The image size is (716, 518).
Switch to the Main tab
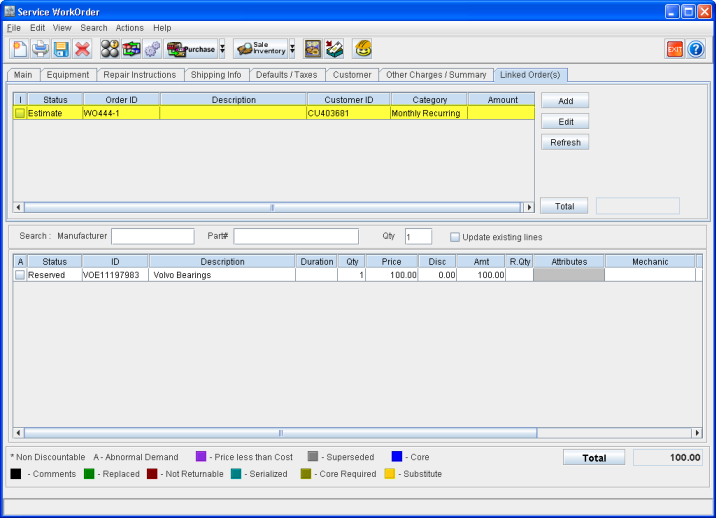click(x=23, y=75)
